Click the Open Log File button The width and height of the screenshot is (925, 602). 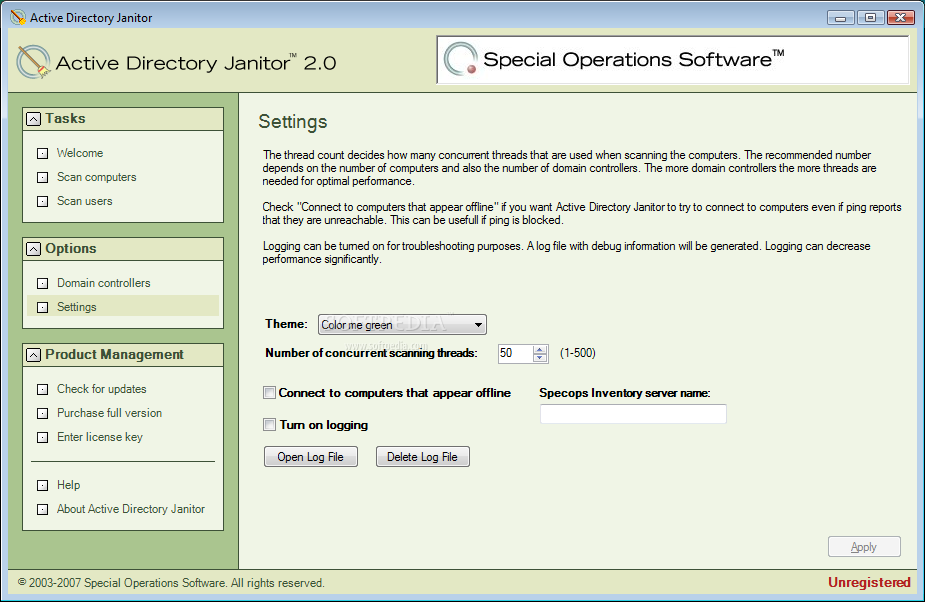coord(311,457)
